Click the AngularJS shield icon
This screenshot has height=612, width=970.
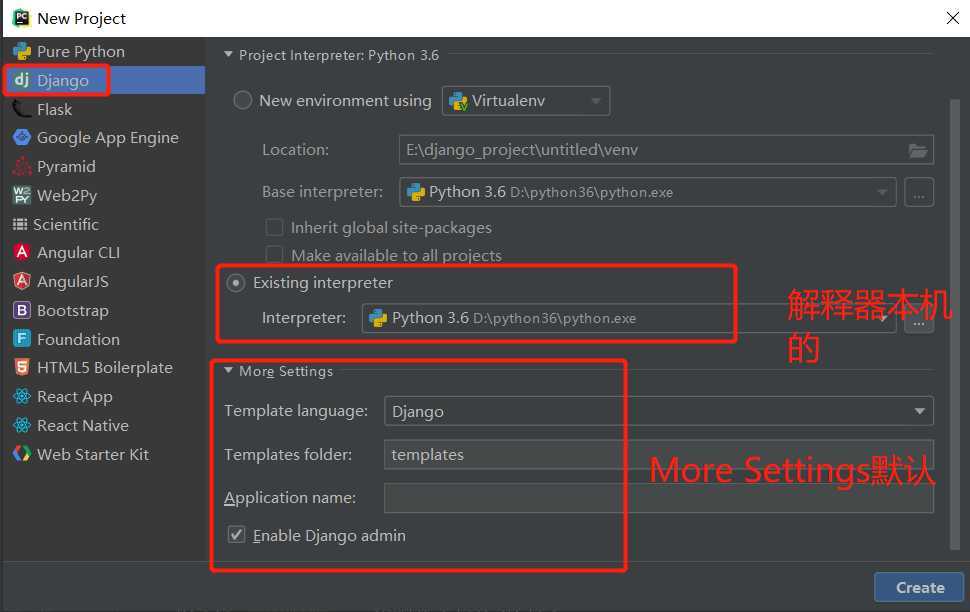point(22,282)
